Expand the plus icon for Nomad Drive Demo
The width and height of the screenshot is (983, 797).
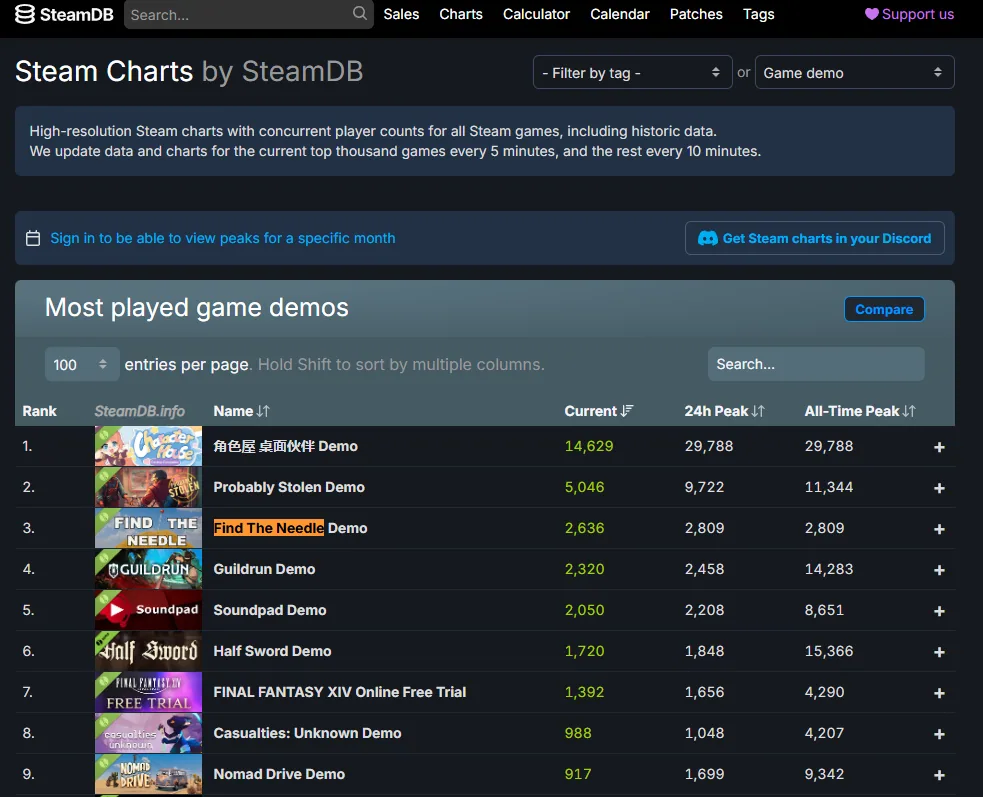pos(939,775)
